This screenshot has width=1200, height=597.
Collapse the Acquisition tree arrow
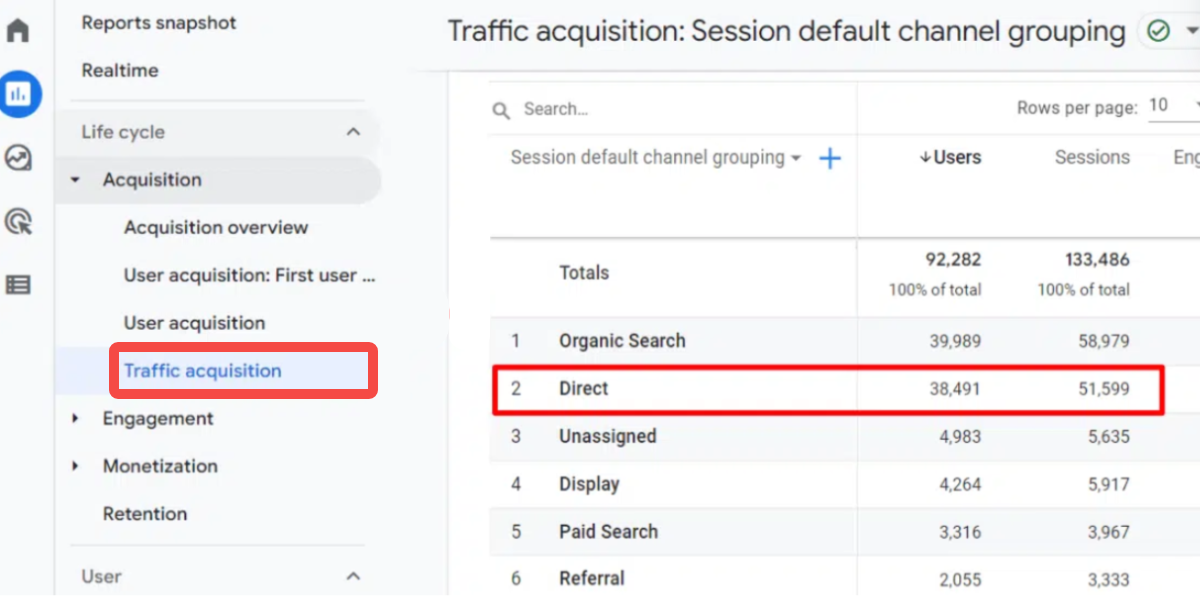(75, 180)
